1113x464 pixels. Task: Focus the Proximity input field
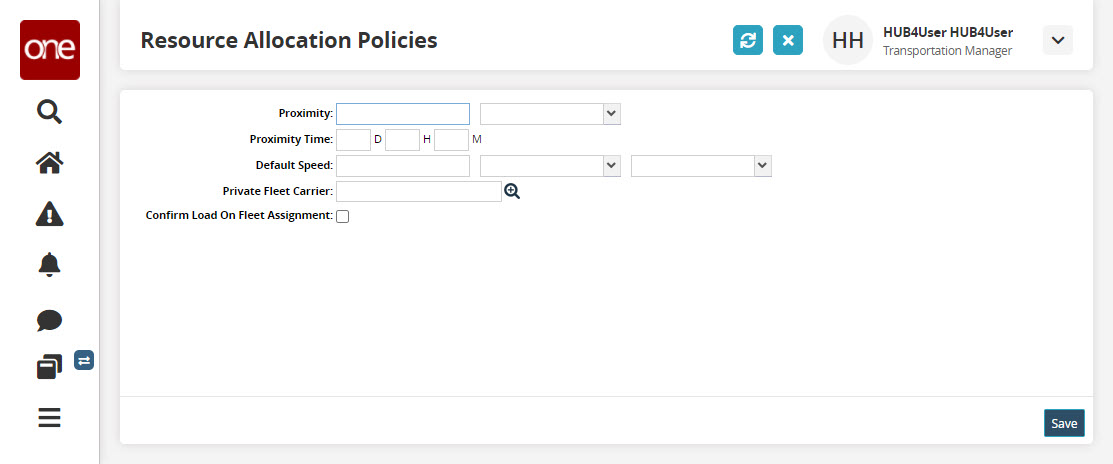[x=403, y=114]
